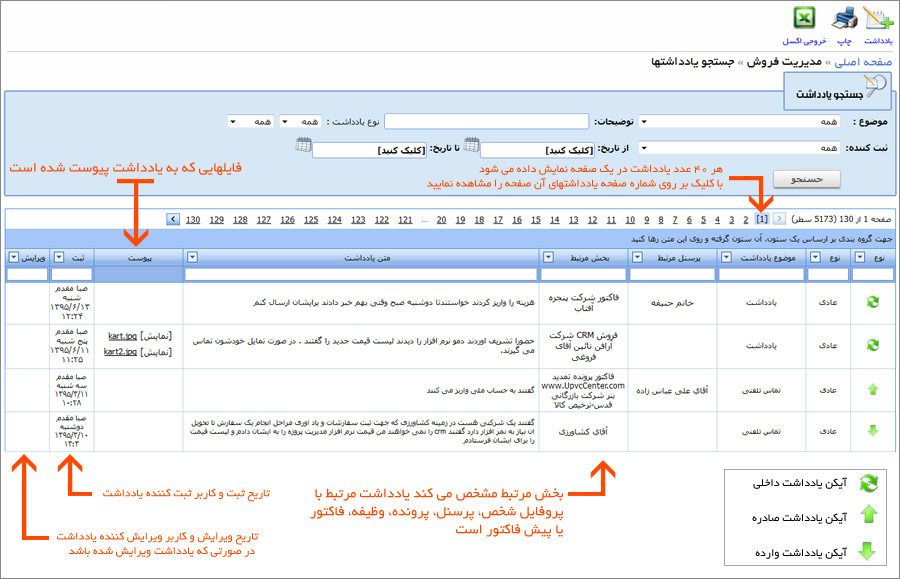900x579 pixels.
Task: Click filter box under ثبت column
Action: (x=72, y=275)
